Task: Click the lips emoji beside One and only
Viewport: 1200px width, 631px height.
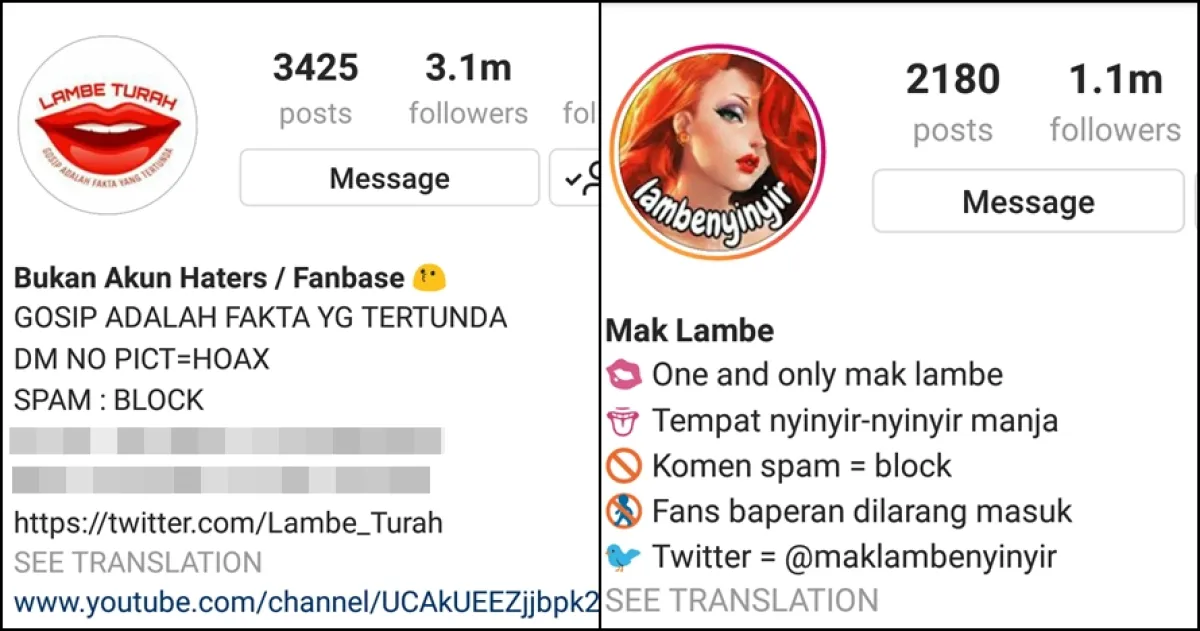Action: (624, 375)
